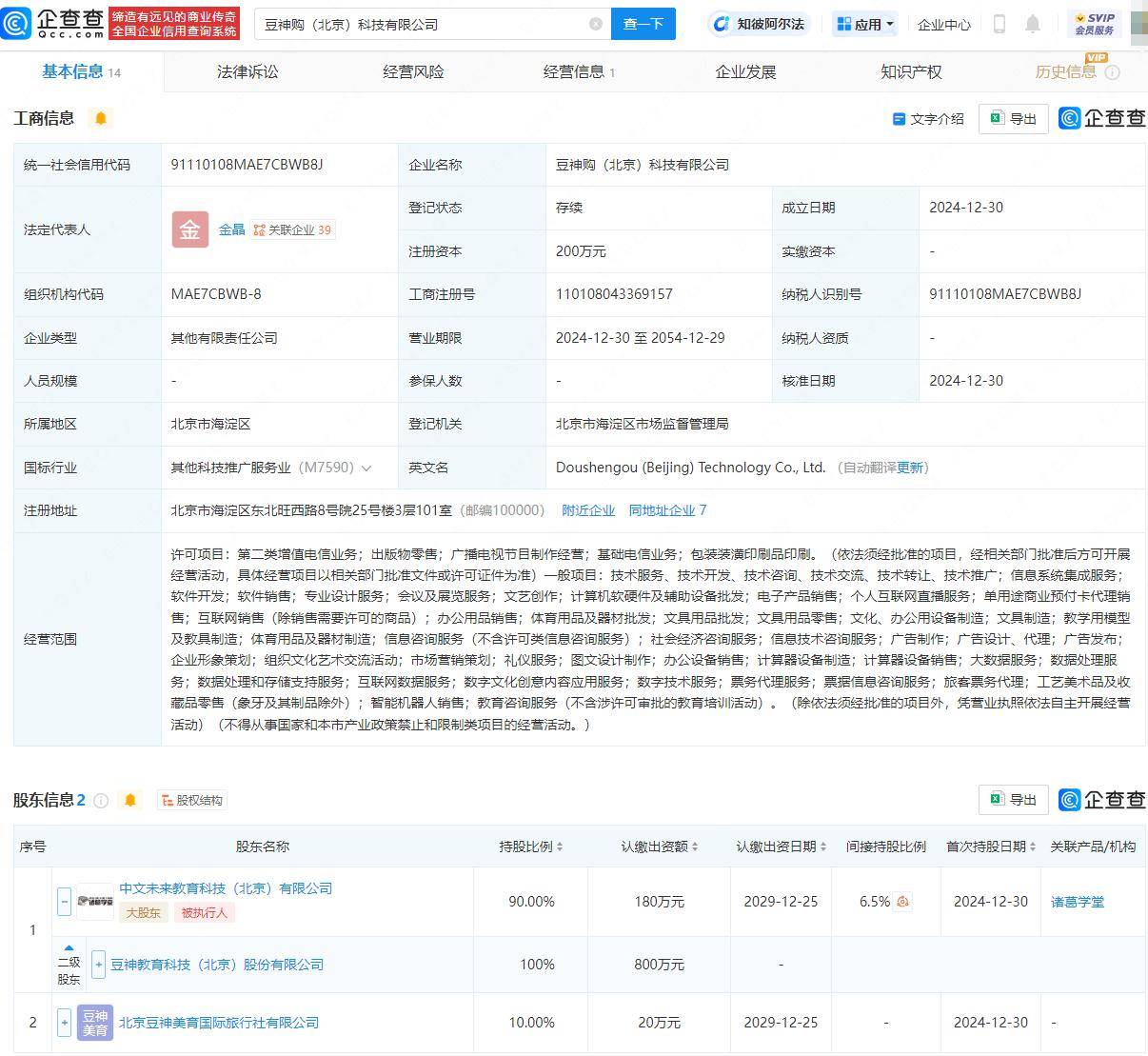Open the mobile phone icon in header

tap(1000, 24)
